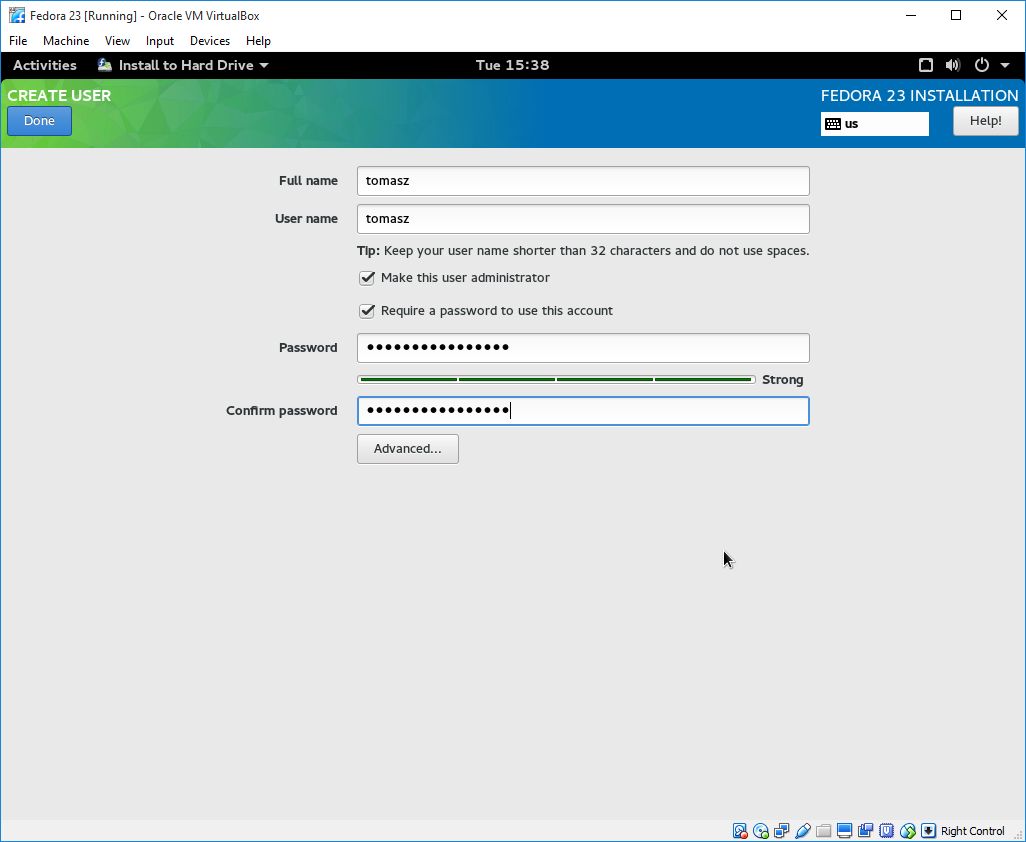Open Advanced user settings
This screenshot has width=1026, height=842.
pos(408,449)
